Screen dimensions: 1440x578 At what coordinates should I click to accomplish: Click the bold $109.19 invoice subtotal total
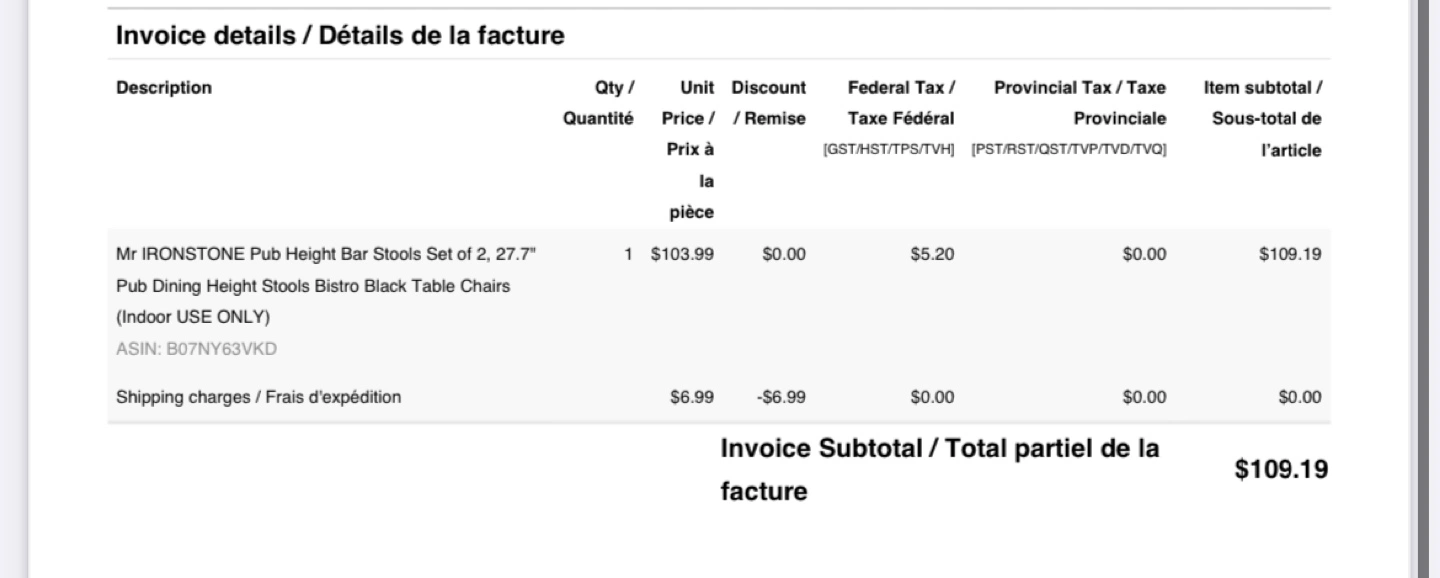(1282, 471)
